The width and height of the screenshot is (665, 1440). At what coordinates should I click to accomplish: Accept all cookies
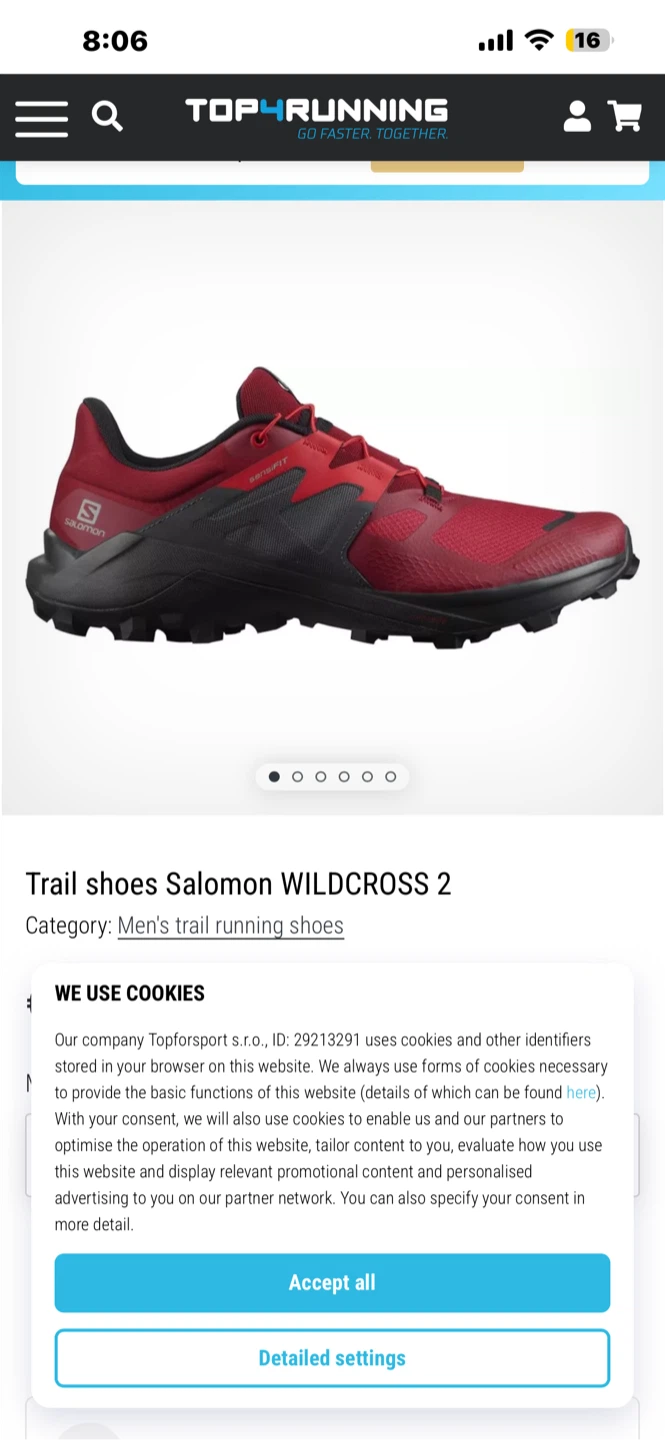332,1283
